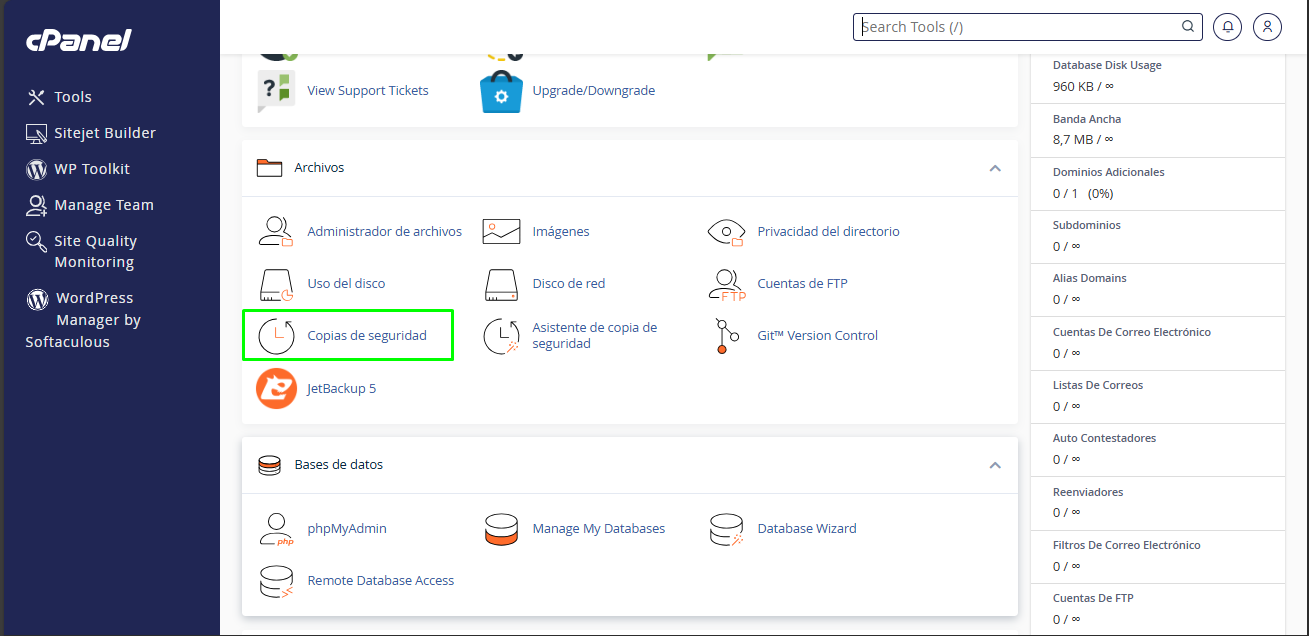Open the Administrador de archivos tool
Screen dimensions: 1309x636
coord(384,231)
